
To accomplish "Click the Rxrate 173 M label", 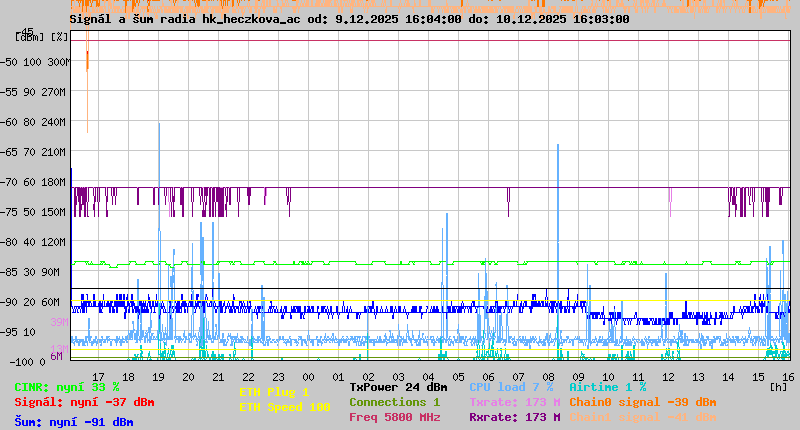I will [x=514, y=417].
